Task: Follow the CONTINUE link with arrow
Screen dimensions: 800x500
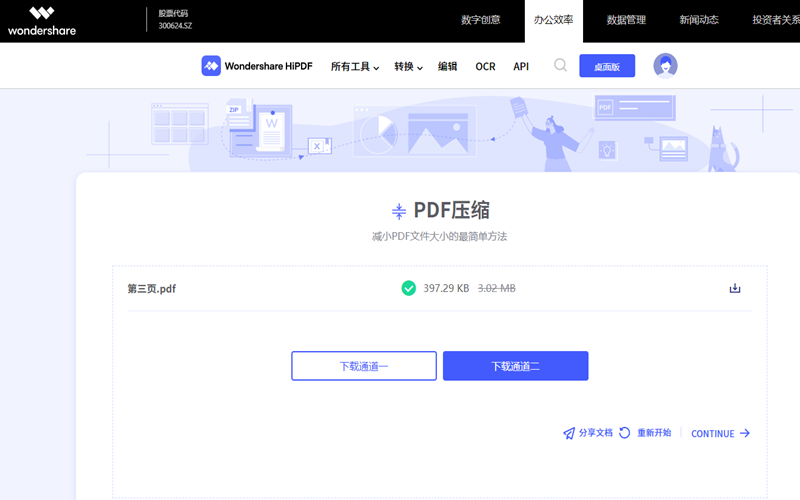Action: 720,434
